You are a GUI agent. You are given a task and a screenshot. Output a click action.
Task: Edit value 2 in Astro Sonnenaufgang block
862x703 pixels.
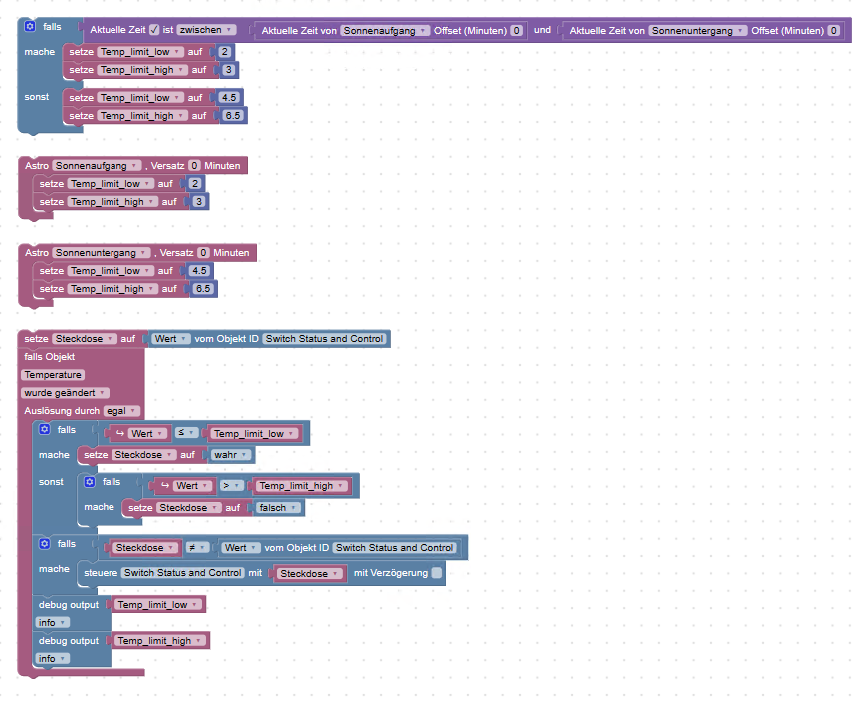(x=195, y=184)
